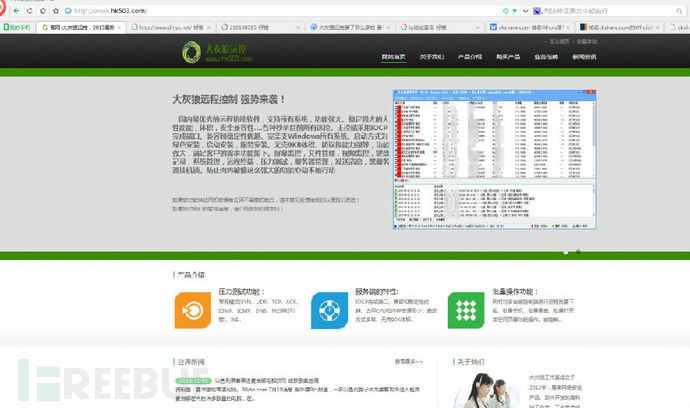
Task: Switch to the 210134285 tab
Action: pos(260,27)
